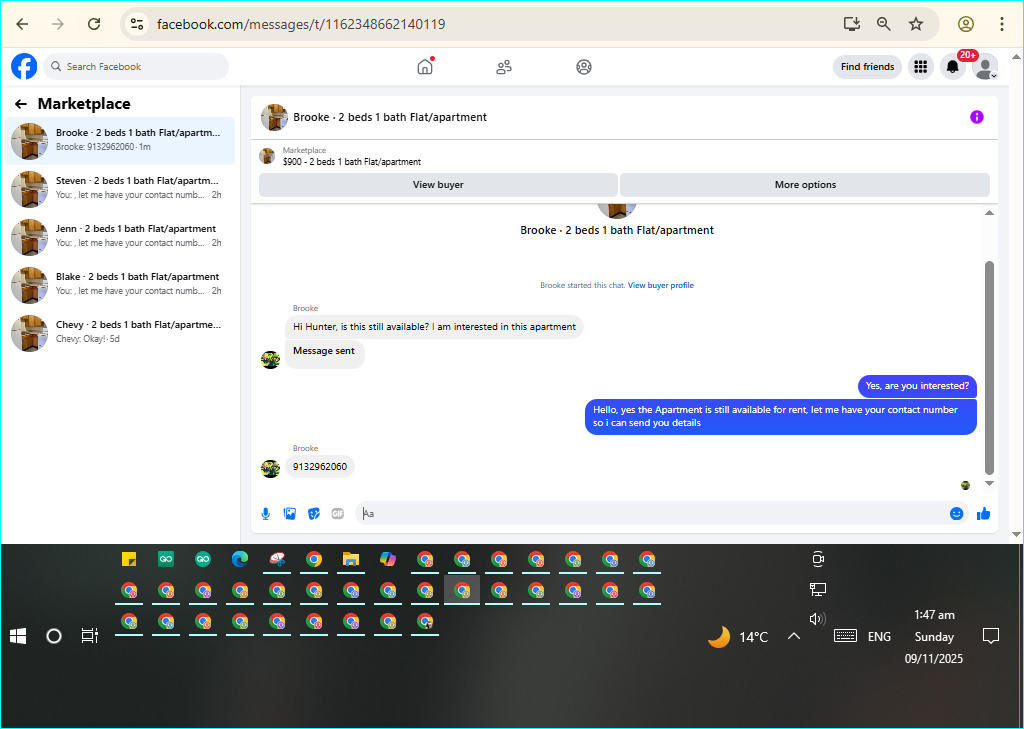Open the volume speaker tray icon
1024x729 pixels.
[817, 619]
